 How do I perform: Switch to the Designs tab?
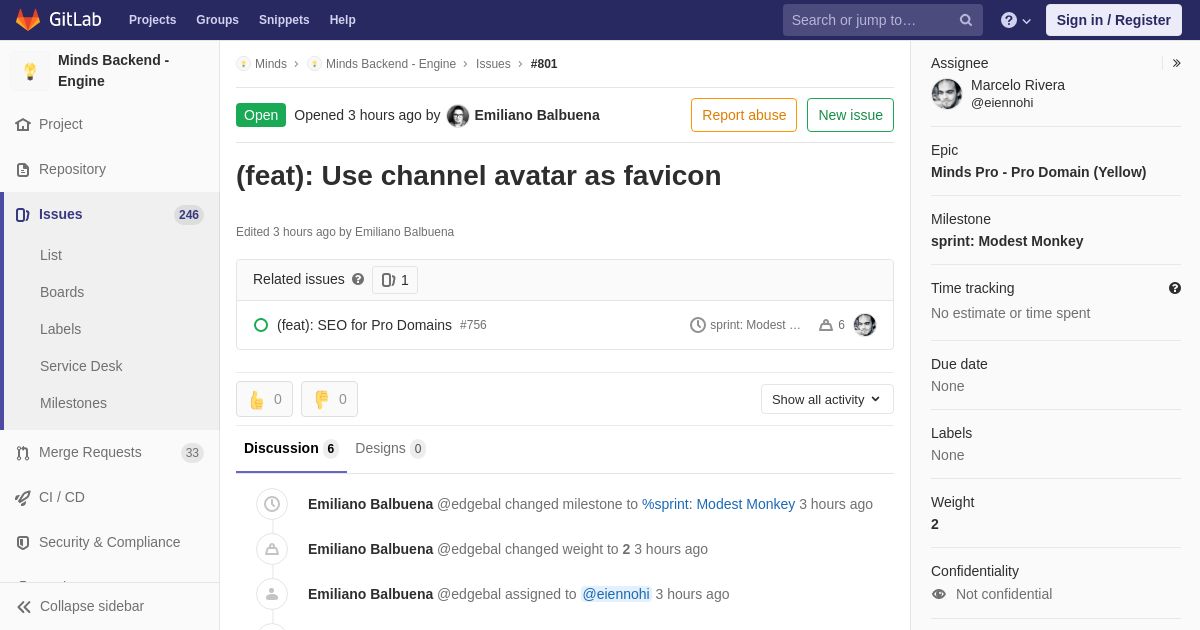click(390, 449)
